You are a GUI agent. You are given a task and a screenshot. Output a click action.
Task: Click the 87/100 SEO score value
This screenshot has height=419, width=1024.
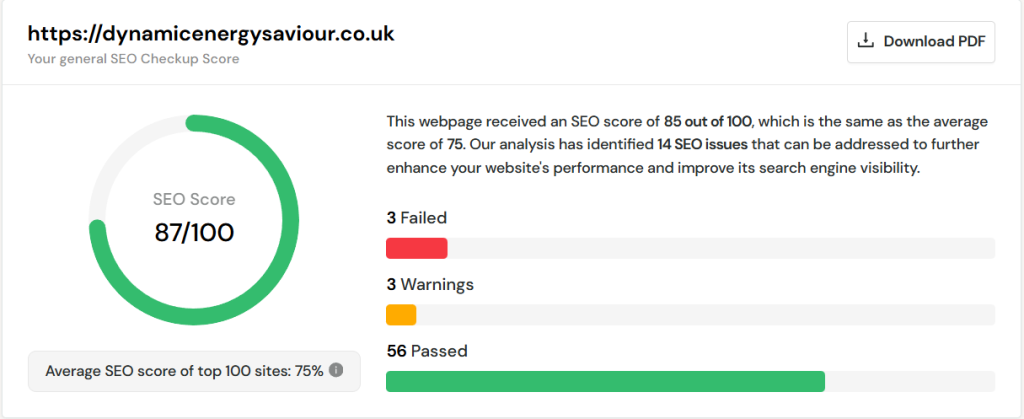194,232
